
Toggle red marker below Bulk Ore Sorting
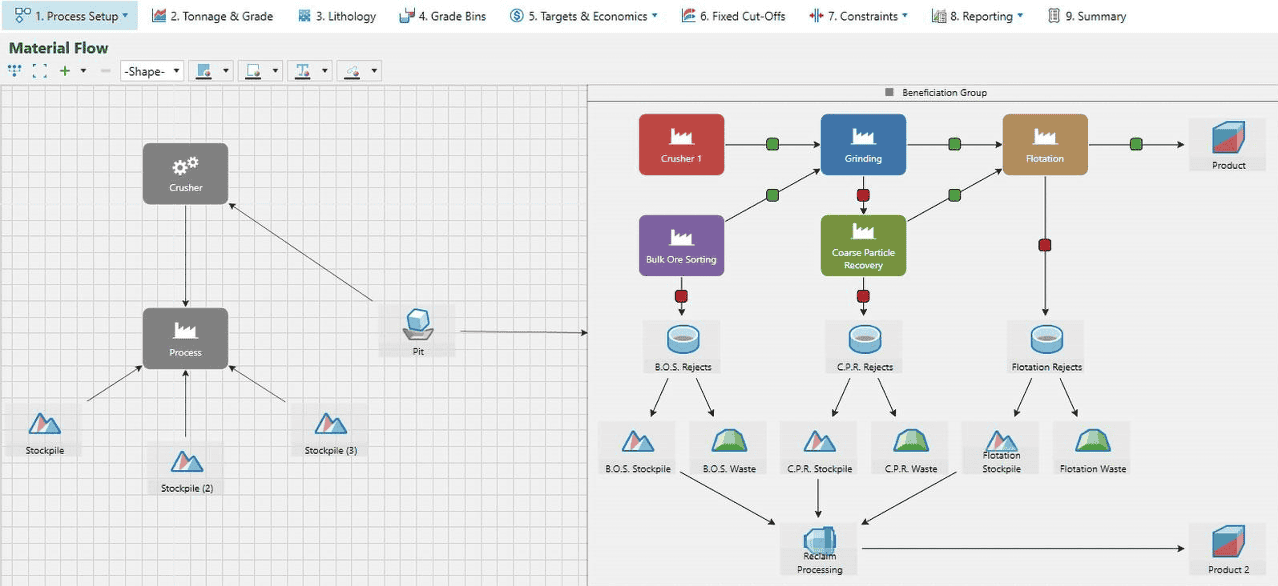point(681,296)
